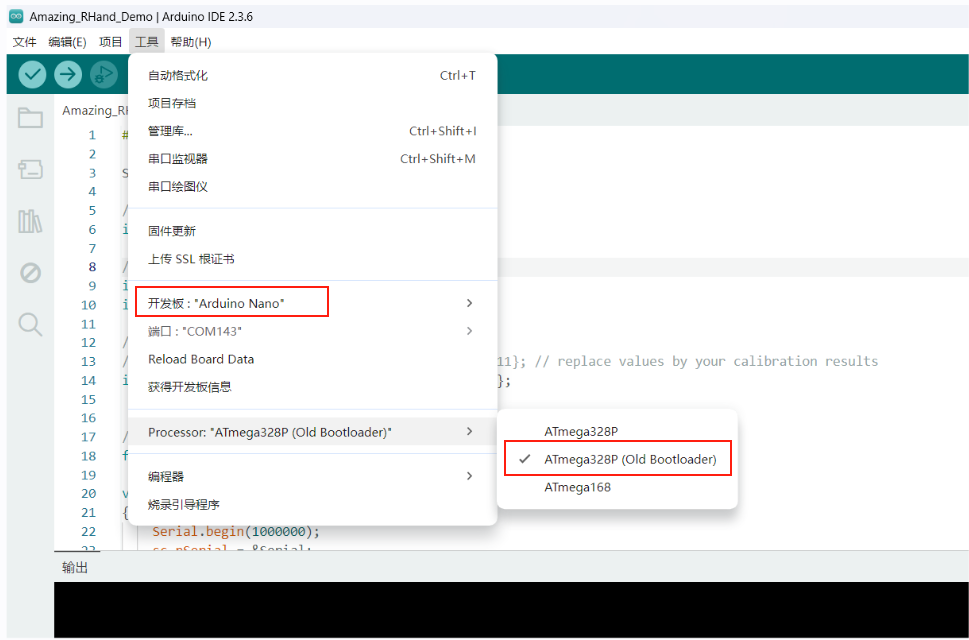
Task: Open the 项目 menu
Action: [x=111, y=41]
